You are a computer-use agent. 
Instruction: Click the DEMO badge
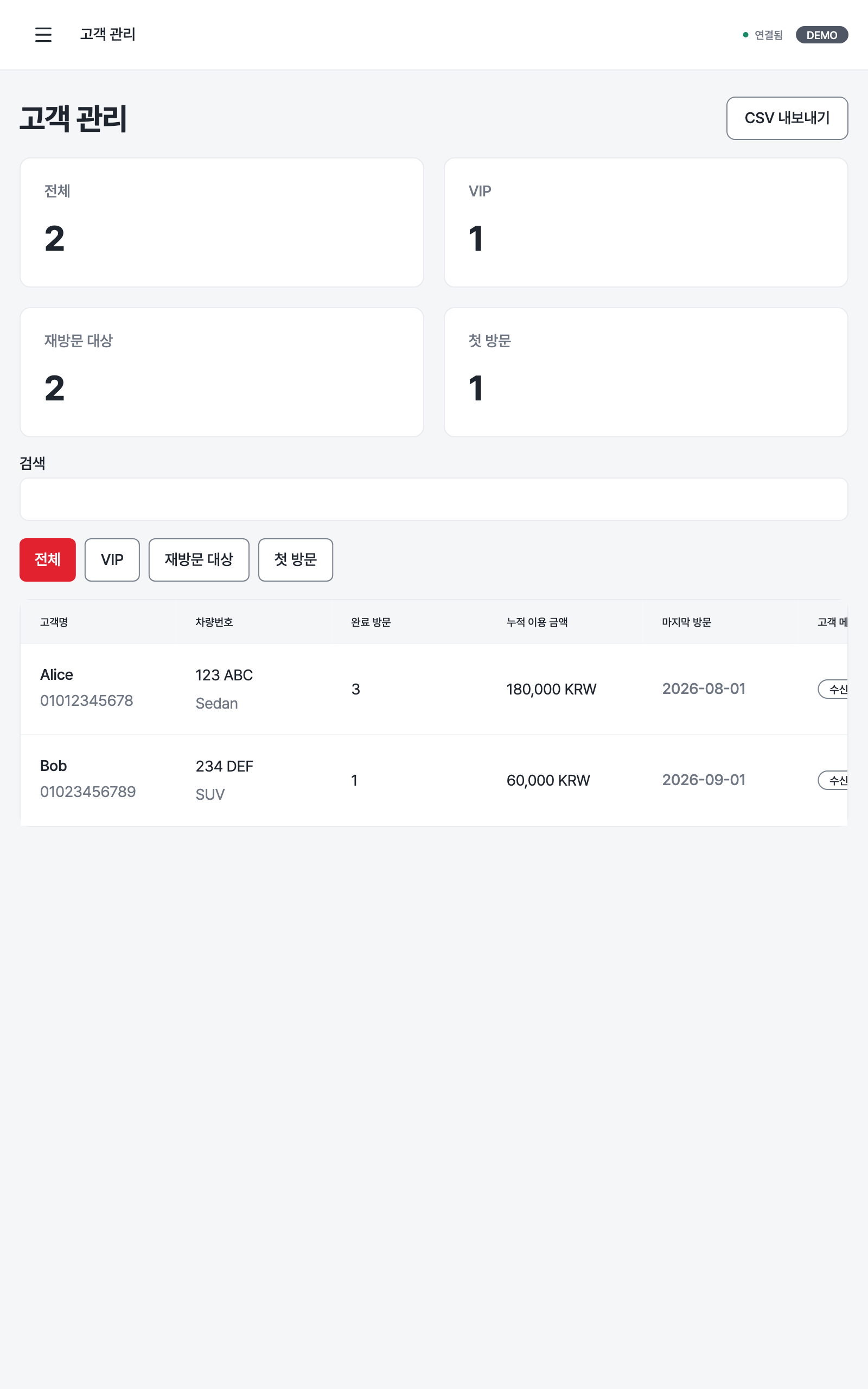coord(821,35)
